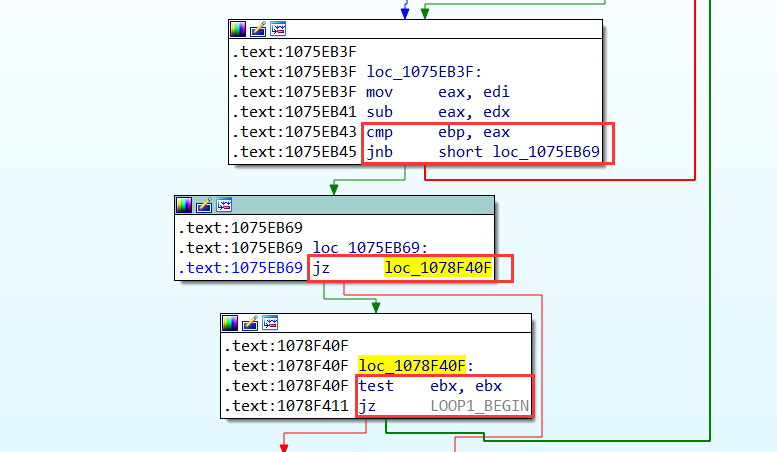Click the pencil edit icon on the bottom loc_1078F40F node
Viewport: 777px width, 452px height.
point(250,323)
